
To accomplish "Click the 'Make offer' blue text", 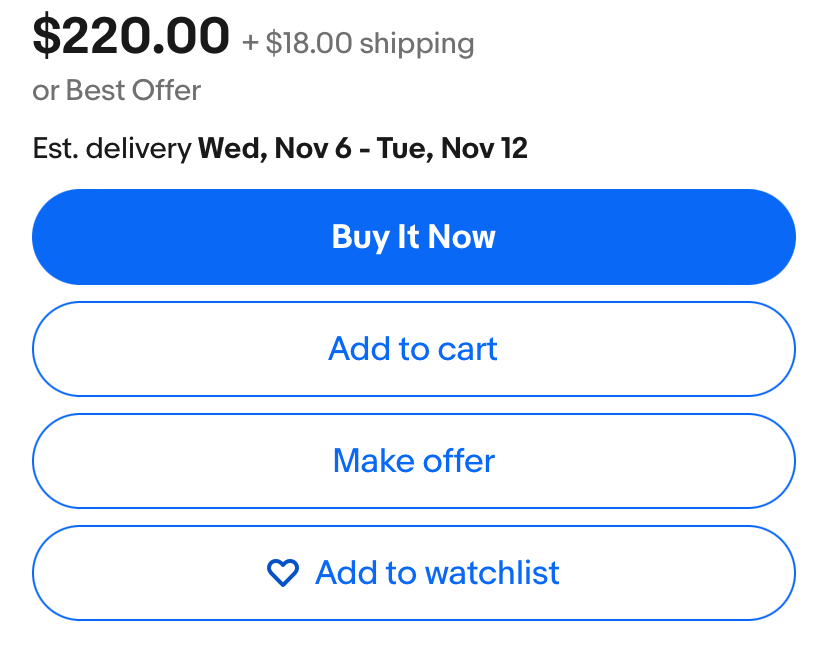I will coord(414,461).
